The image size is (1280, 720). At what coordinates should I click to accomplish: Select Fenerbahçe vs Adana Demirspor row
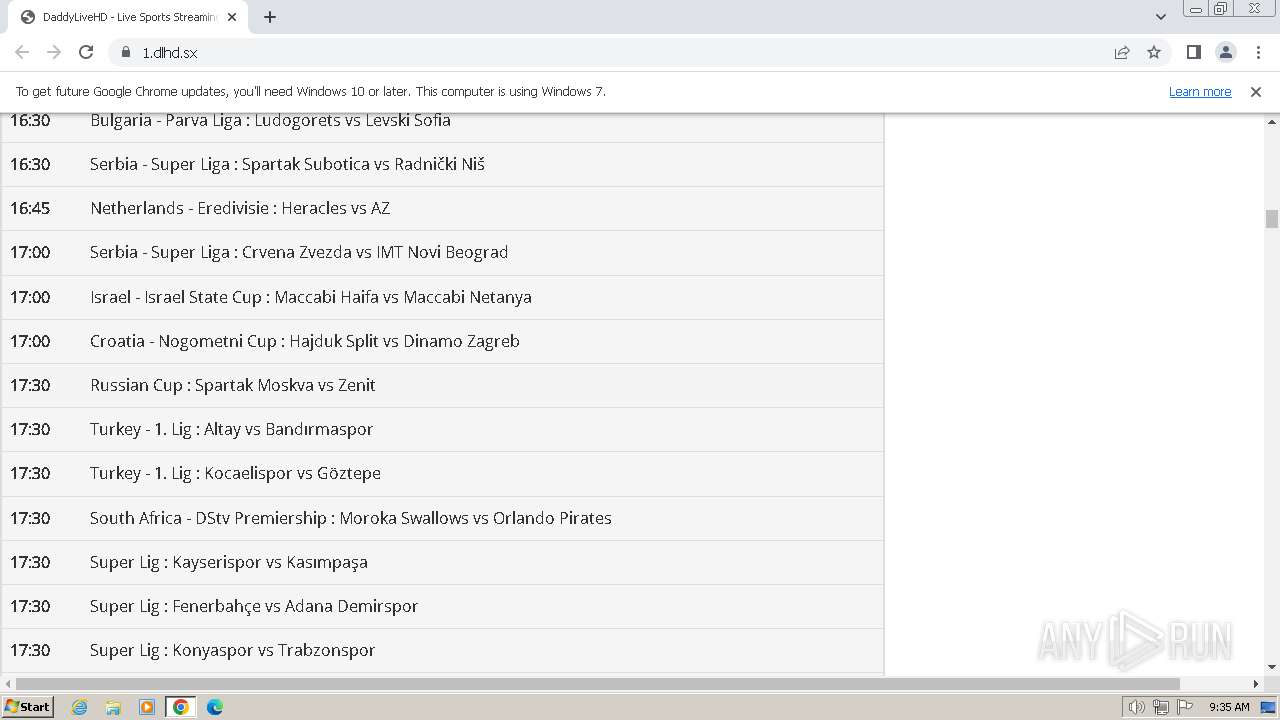pos(443,606)
